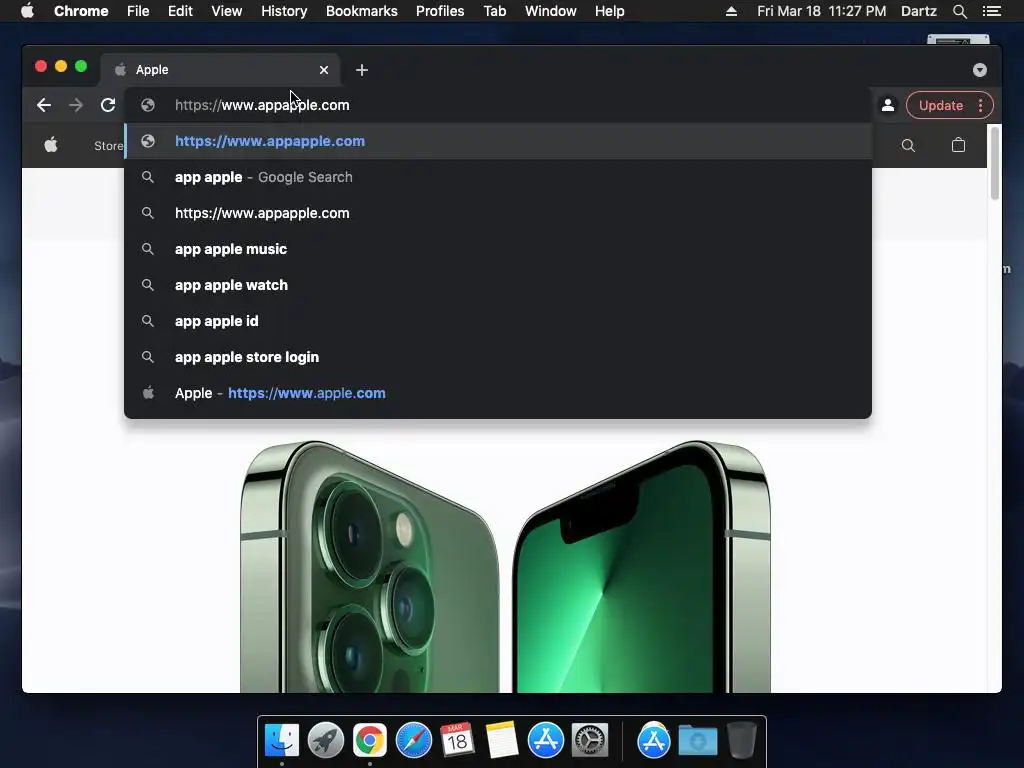Click the menu bar date and time

[822, 11]
